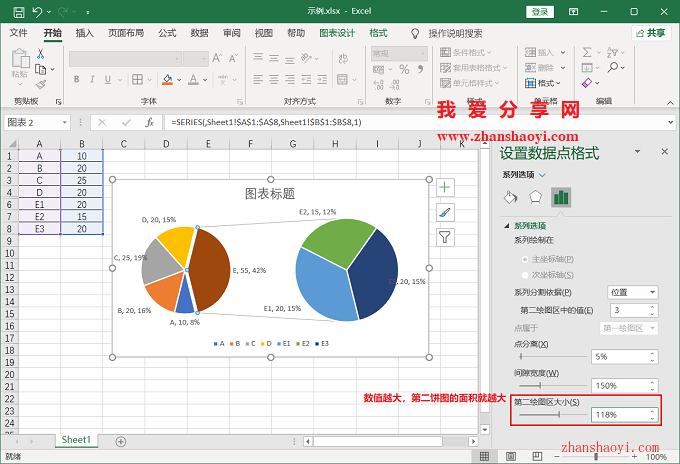Image resolution: width=680 pixels, height=464 pixels.
Task: Click the Clear eraser icon
Action: [587, 82]
